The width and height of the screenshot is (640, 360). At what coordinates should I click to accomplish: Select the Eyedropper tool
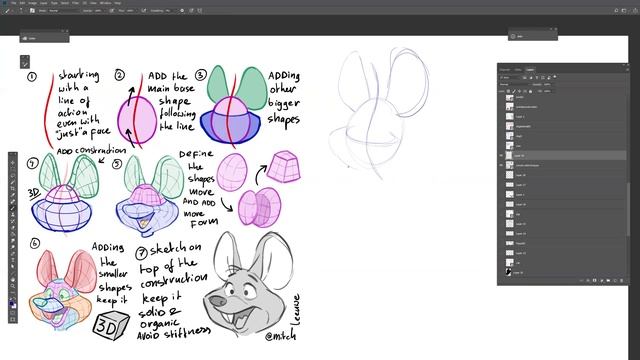[13, 195]
